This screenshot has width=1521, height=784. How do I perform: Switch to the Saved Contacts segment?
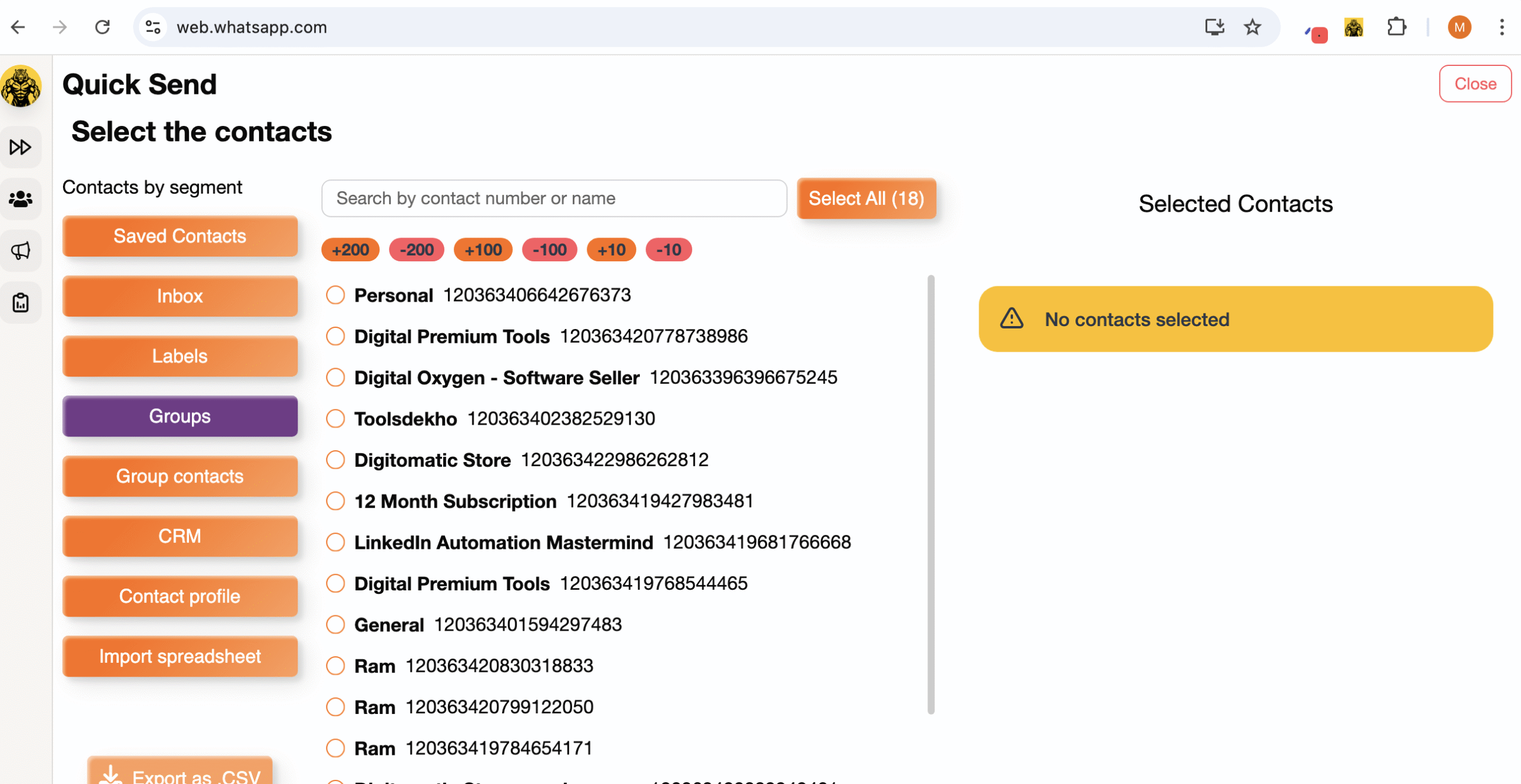click(180, 236)
